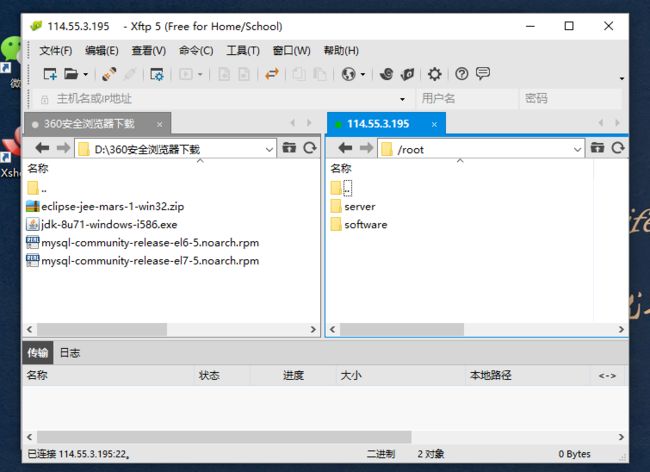This screenshot has height=472, width=650.
Task: Click the 进度 column header
Action: pos(293,375)
